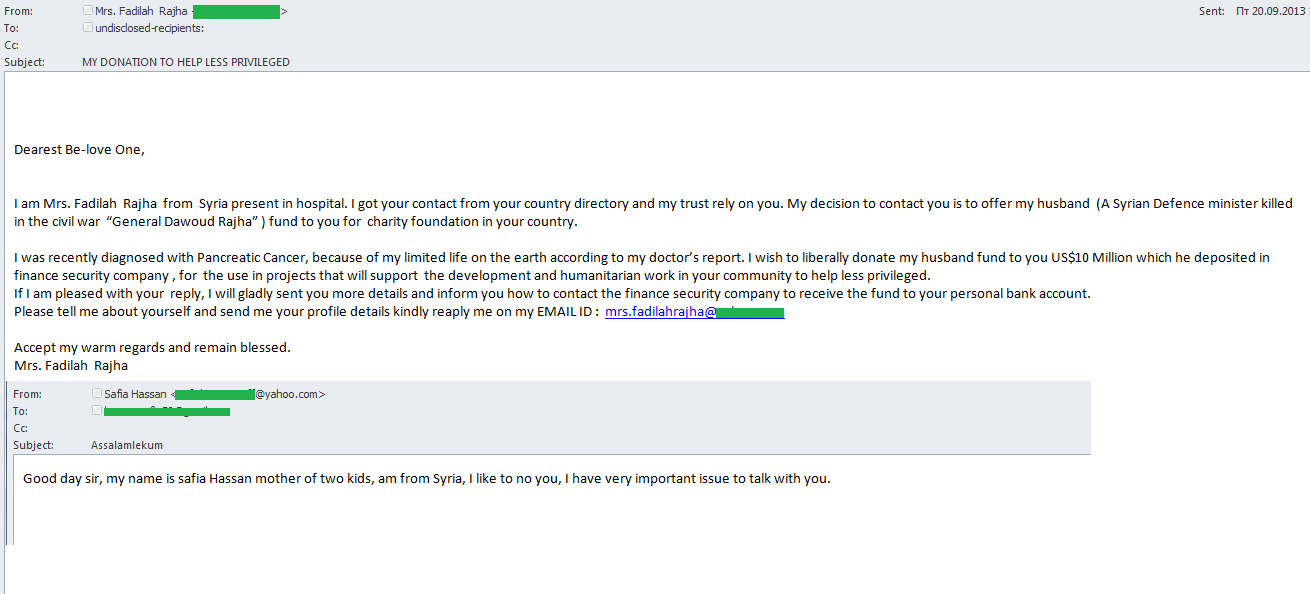This screenshot has width=1310, height=594.
Task: Click the top From: label
Action: 17,11
